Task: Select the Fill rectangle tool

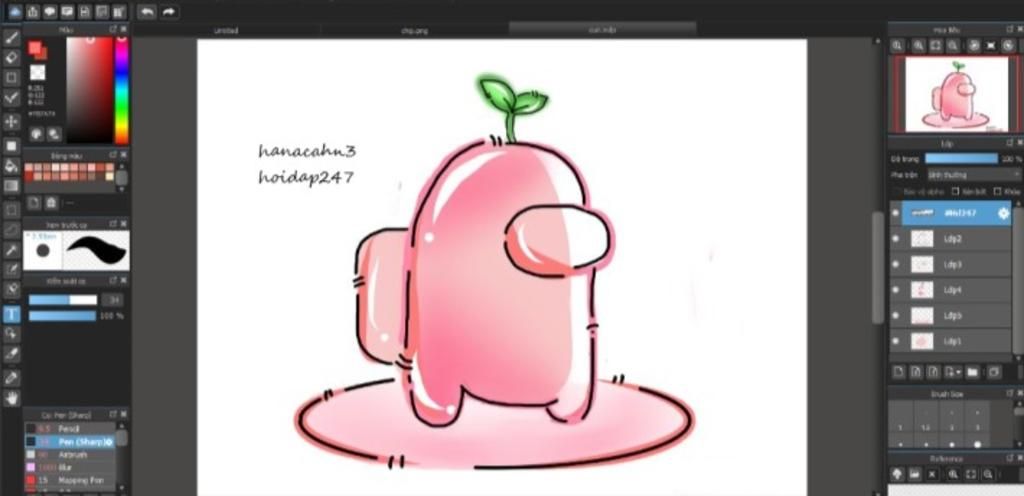Action: [11, 145]
